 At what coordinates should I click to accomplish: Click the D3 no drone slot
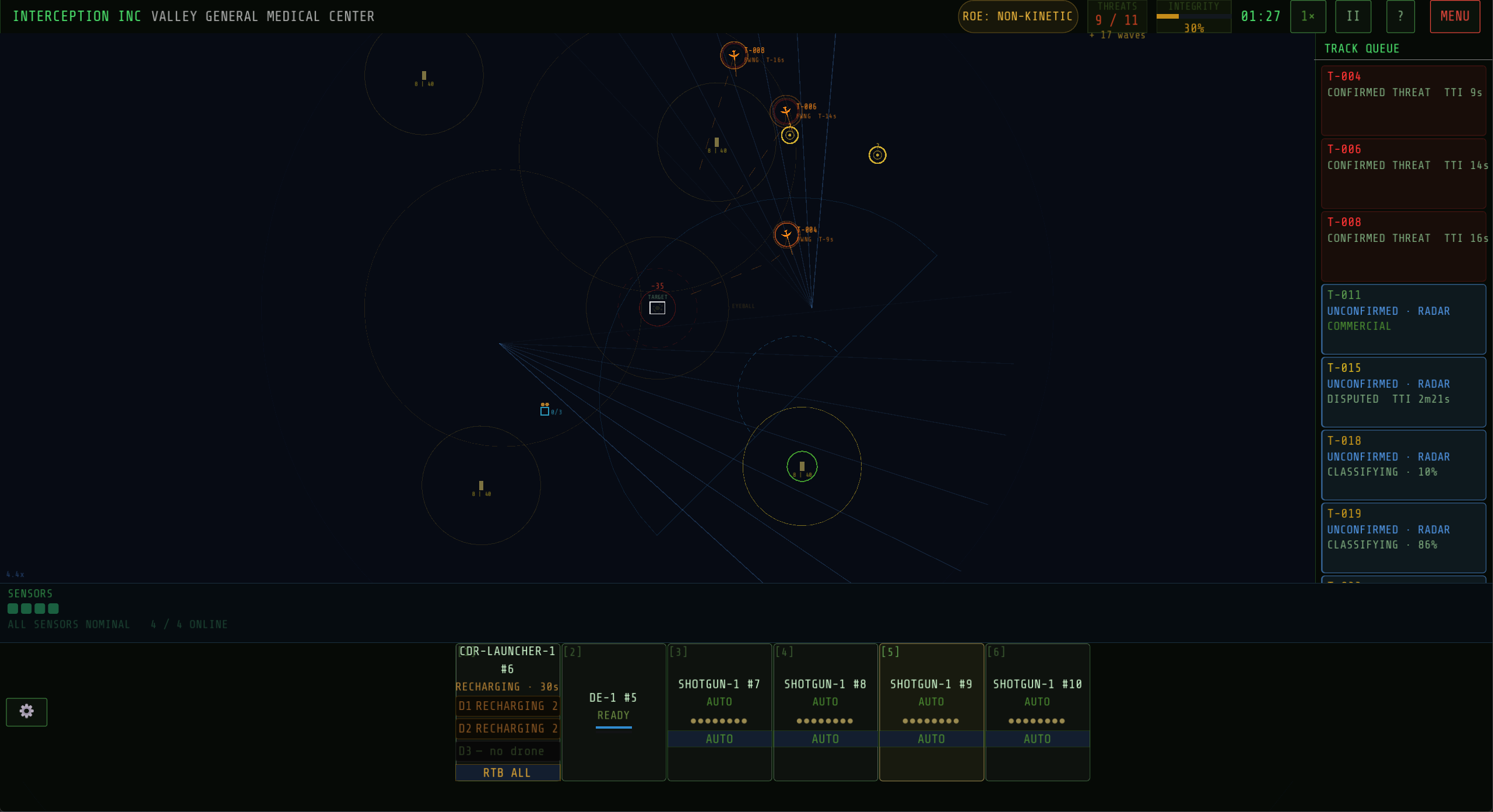click(507, 751)
